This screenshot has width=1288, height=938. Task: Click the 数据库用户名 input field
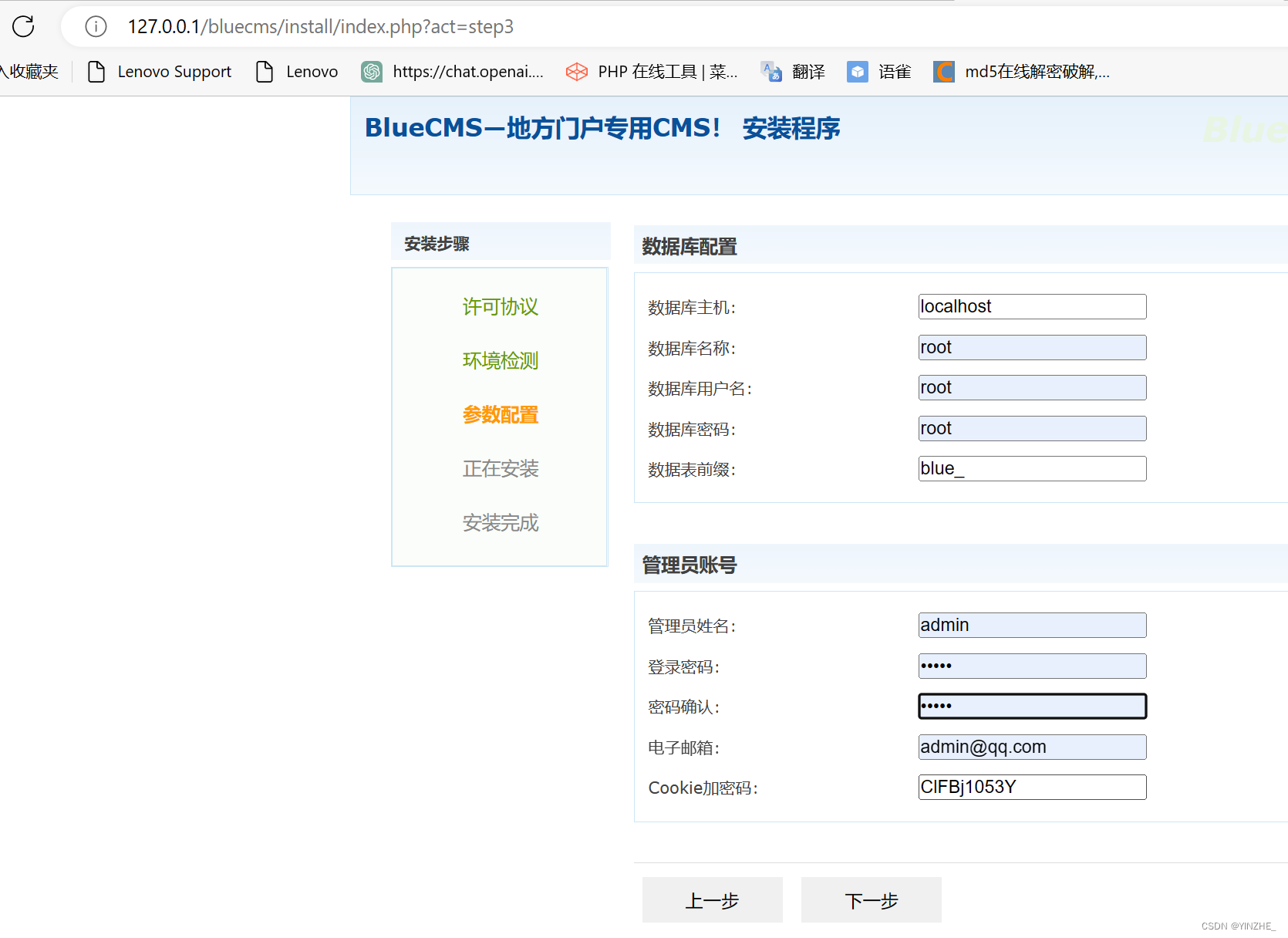1032,387
